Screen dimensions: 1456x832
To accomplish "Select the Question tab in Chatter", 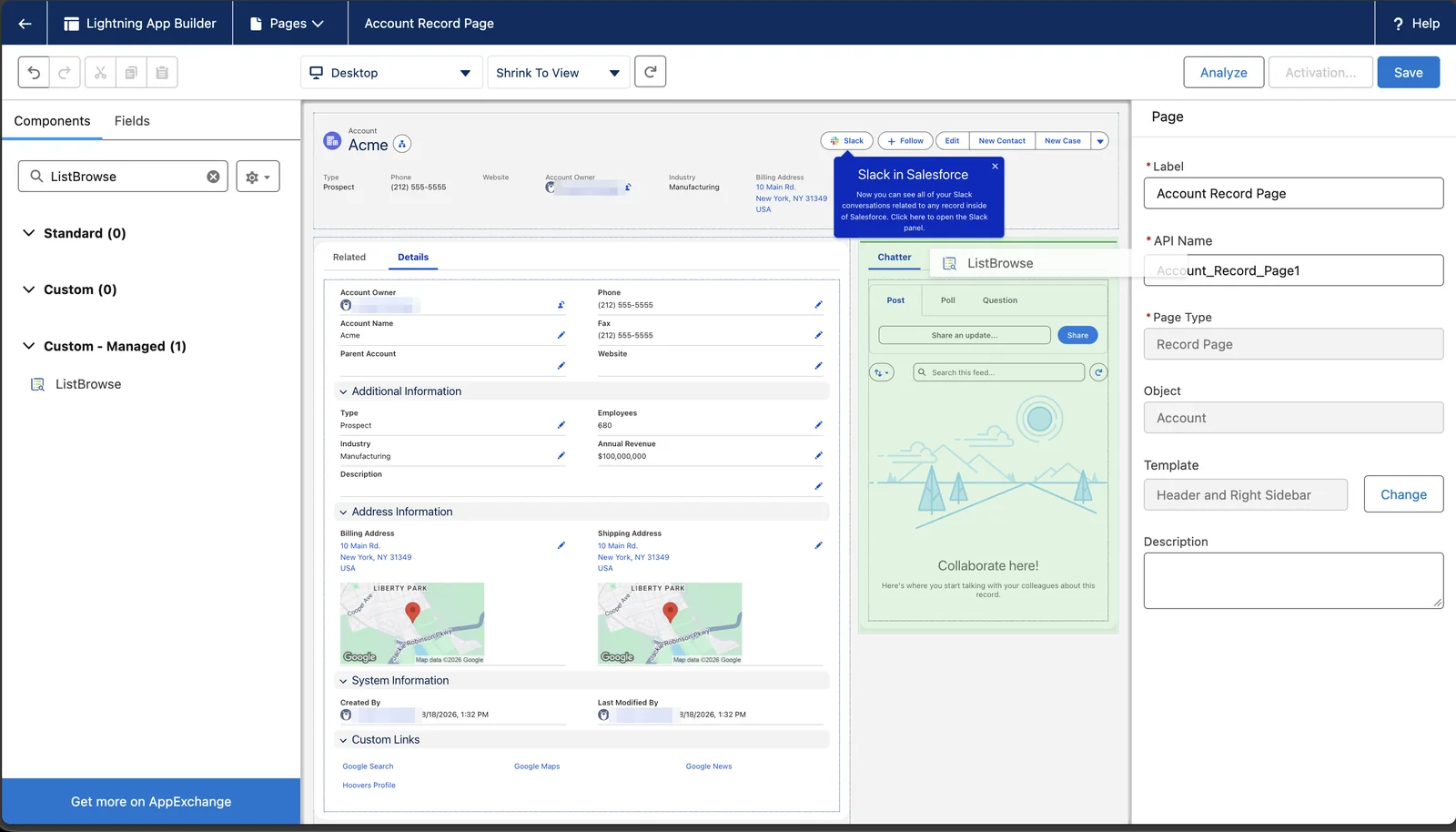I will click(1000, 300).
